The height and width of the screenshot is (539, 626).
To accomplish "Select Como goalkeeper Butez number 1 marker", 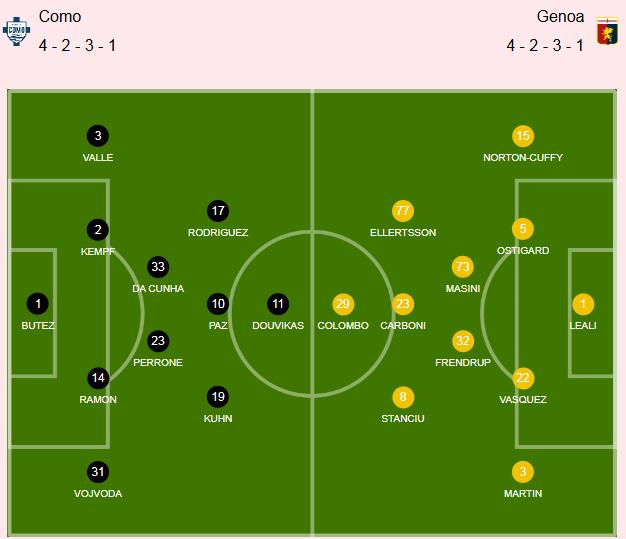I will (38, 304).
